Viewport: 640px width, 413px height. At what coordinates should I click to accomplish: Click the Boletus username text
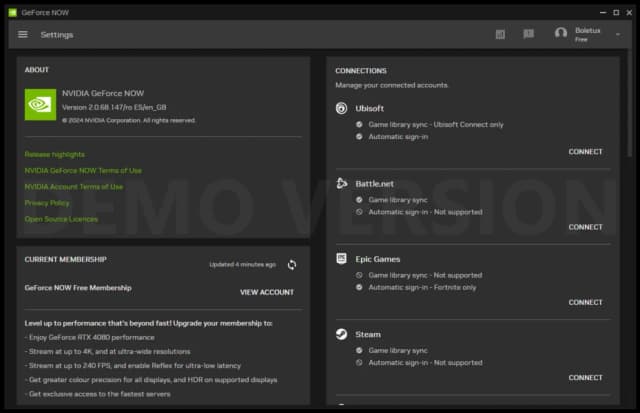click(x=588, y=30)
